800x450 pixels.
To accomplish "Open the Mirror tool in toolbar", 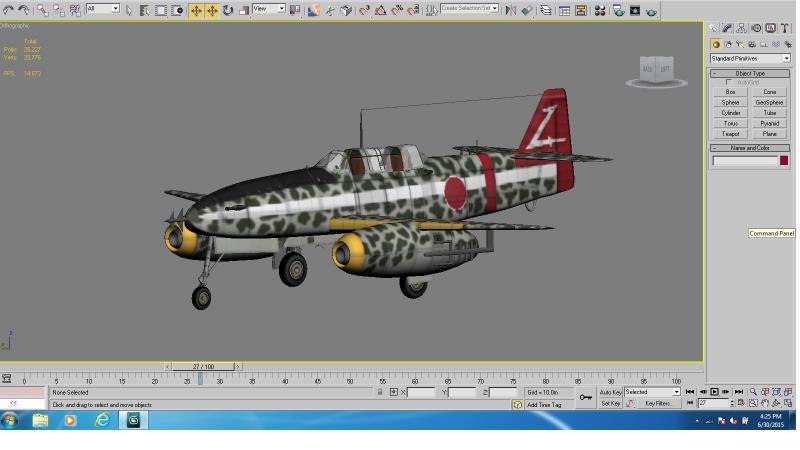I will [511, 10].
